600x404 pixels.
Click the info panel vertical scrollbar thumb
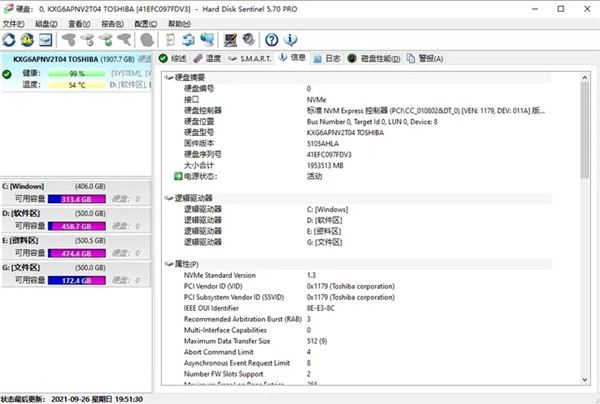pos(584,130)
